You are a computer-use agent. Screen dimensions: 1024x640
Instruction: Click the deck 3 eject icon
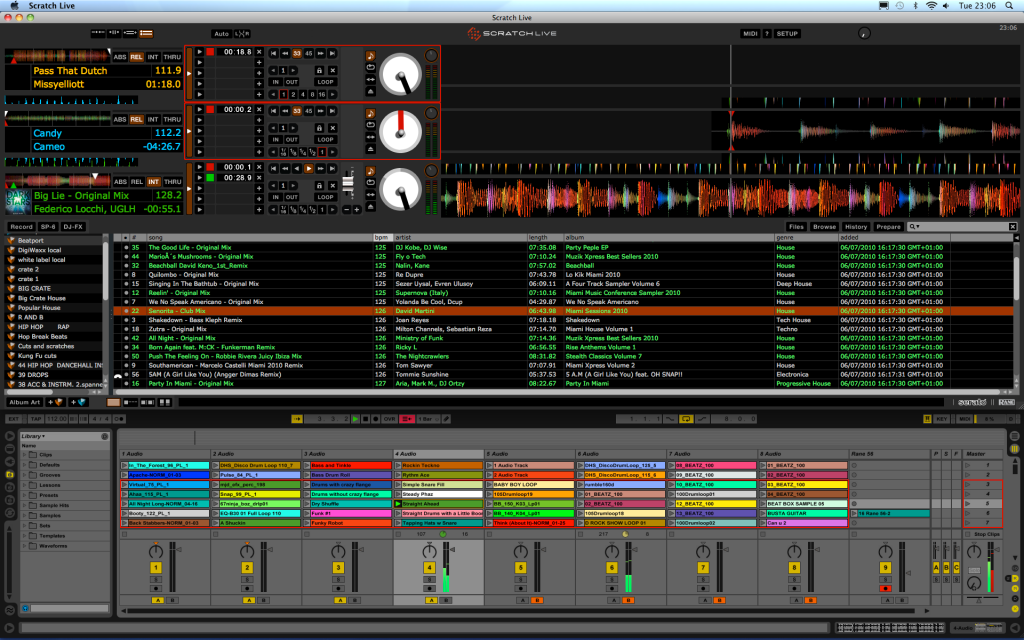pos(370,206)
